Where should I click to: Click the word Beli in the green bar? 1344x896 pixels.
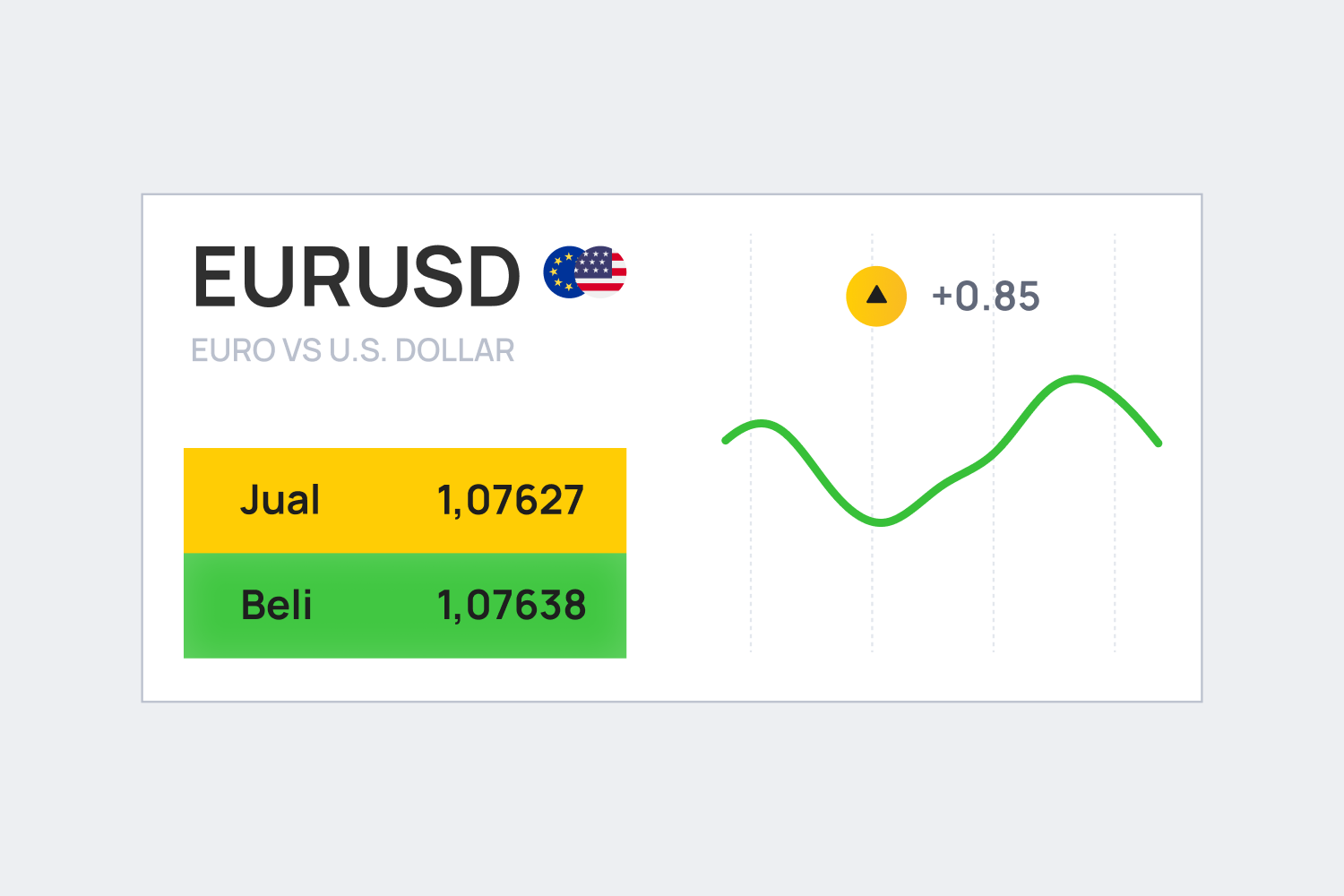(276, 606)
